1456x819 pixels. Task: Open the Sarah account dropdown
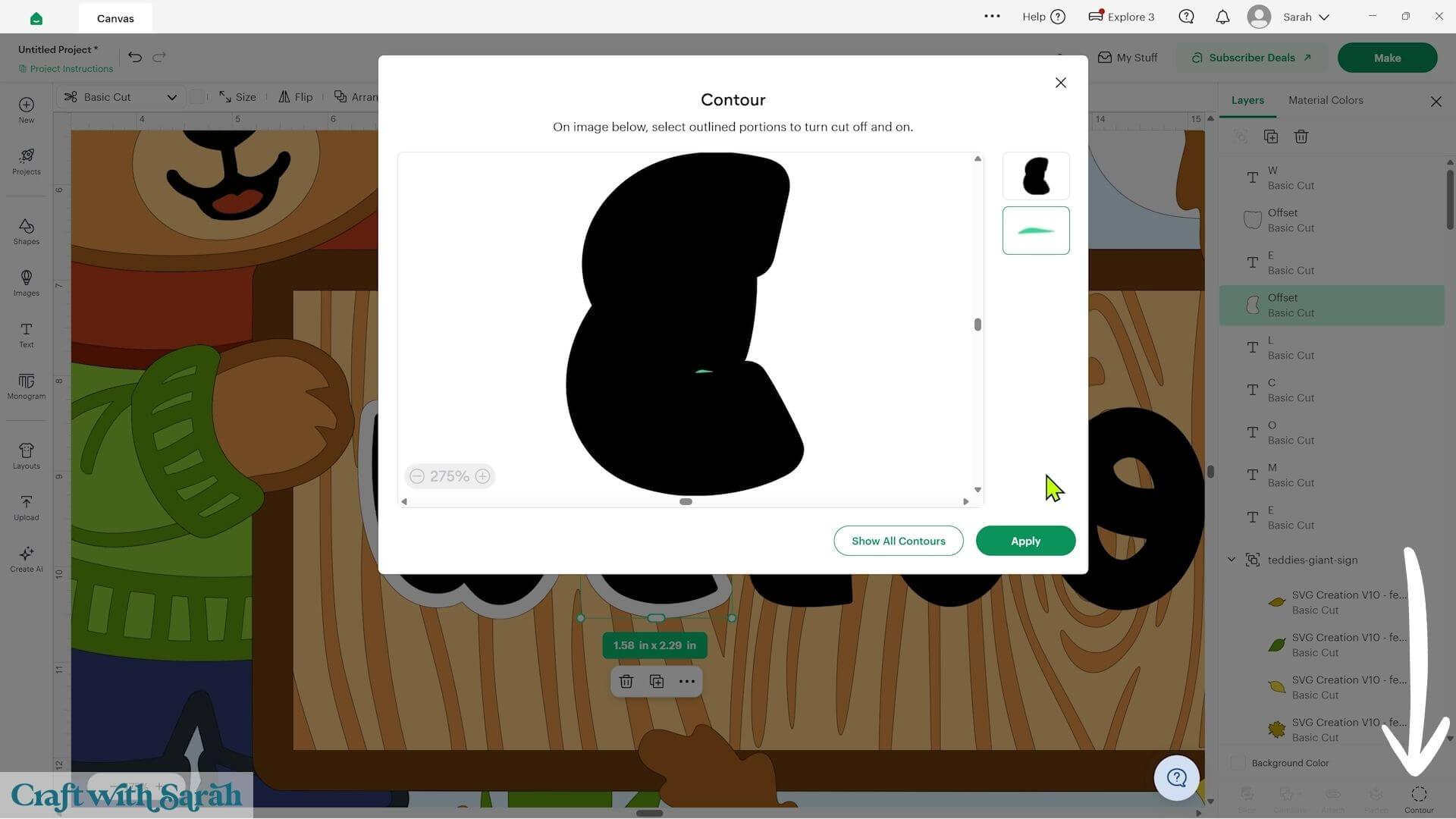click(x=1289, y=17)
